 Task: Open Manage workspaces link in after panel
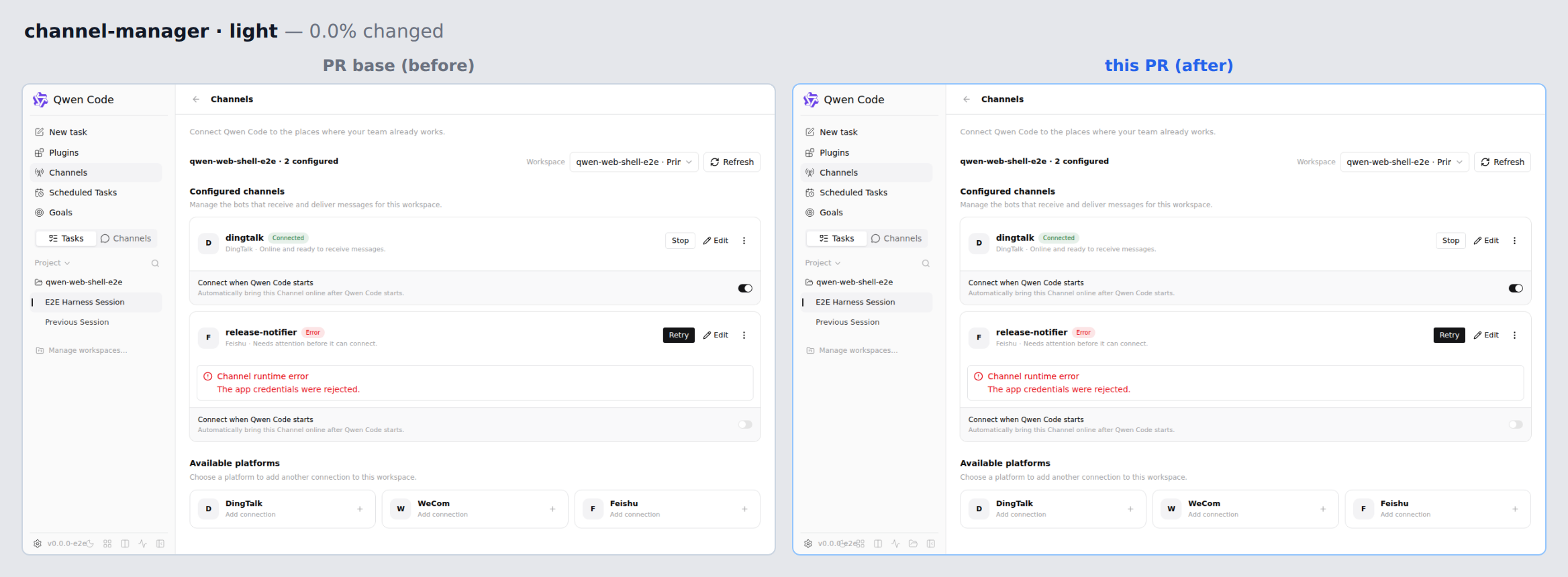coord(852,350)
